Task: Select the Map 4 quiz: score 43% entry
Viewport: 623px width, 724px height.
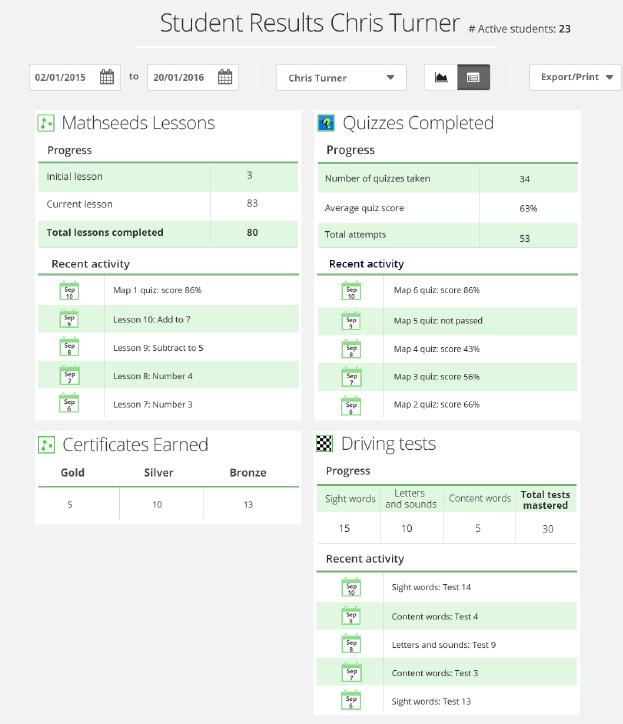Action: [x=436, y=349]
